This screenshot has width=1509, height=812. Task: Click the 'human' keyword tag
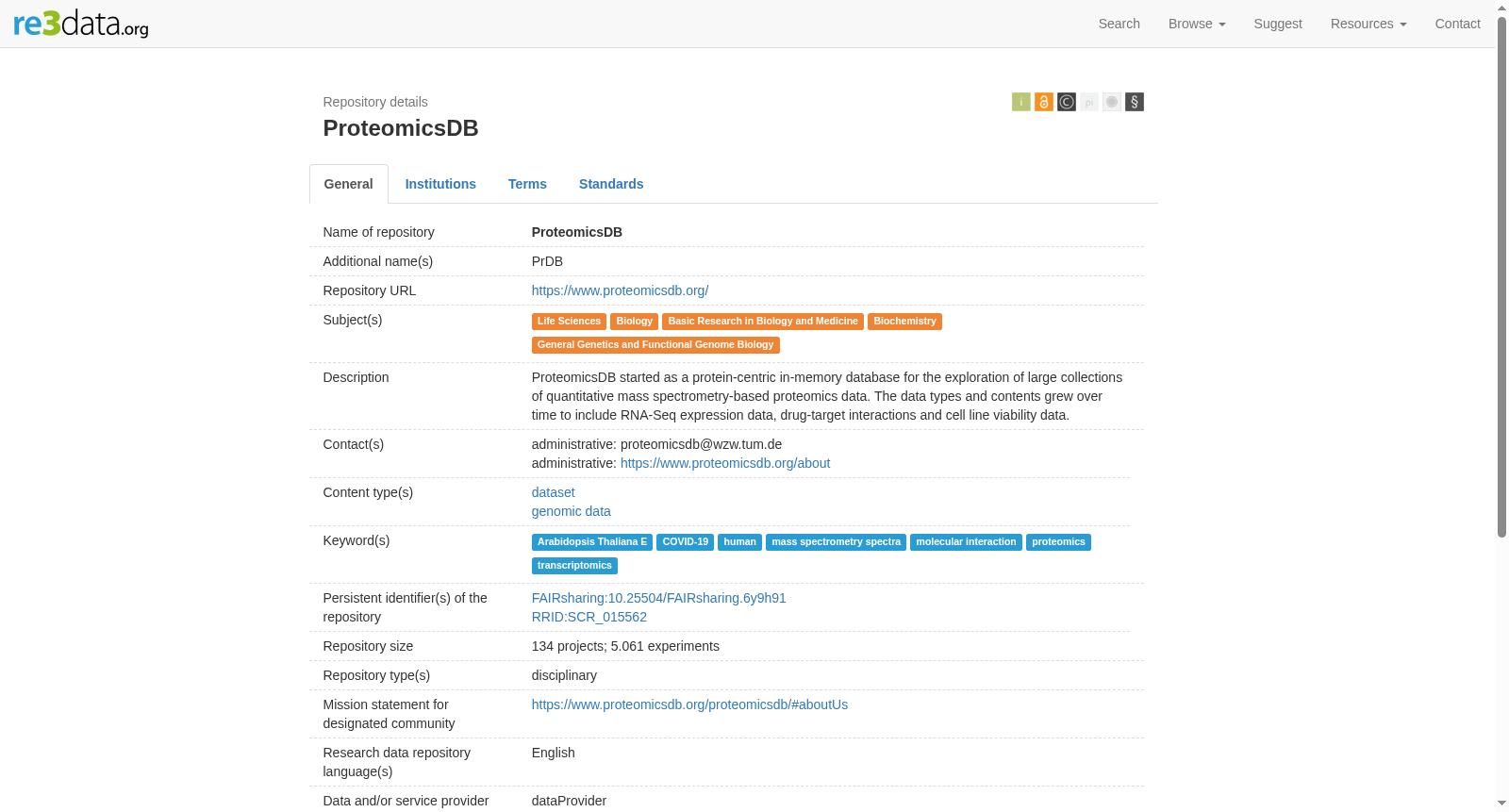tap(739, 542)
